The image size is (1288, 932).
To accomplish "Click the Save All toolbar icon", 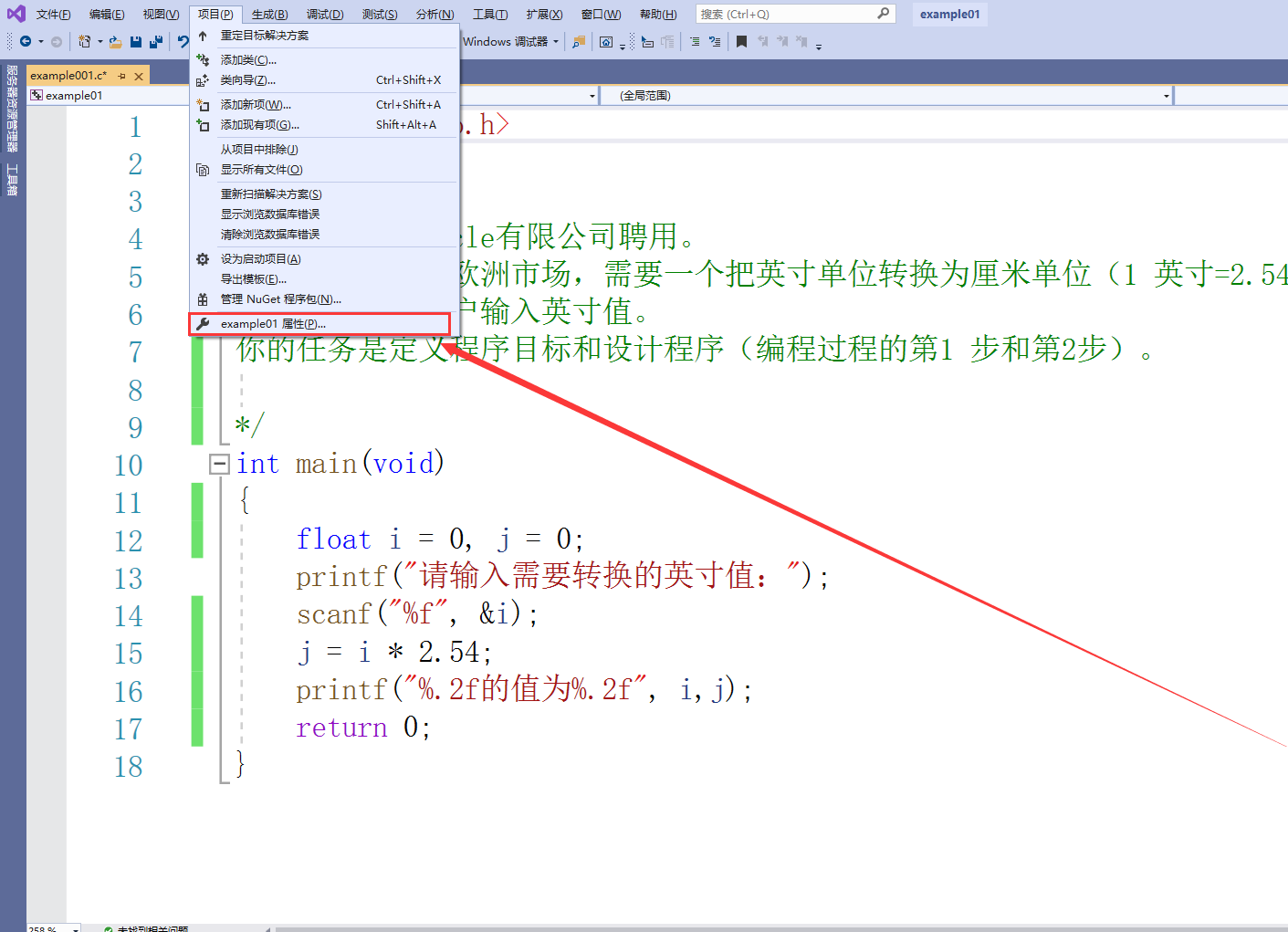I will (x=156, y=42).
